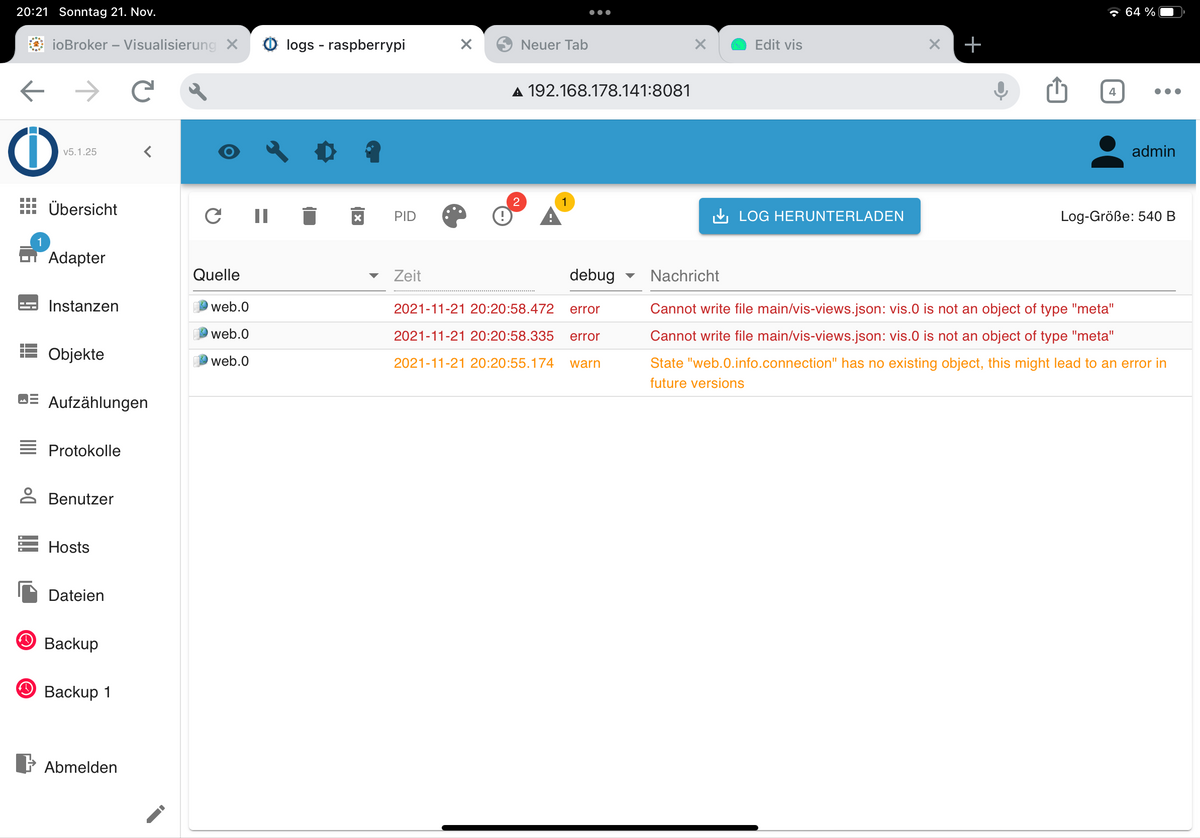Open Backup 1 in sidebar
Viewport: 1200px width, 838px height.
pos(90,691)
